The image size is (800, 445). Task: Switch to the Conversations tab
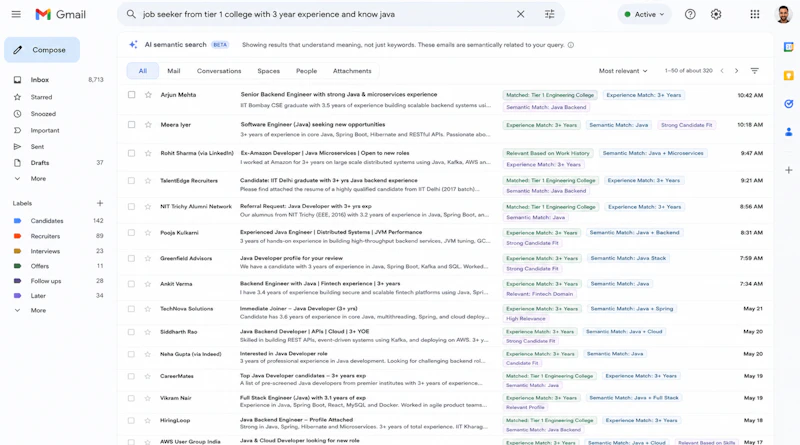click(219, 71)
